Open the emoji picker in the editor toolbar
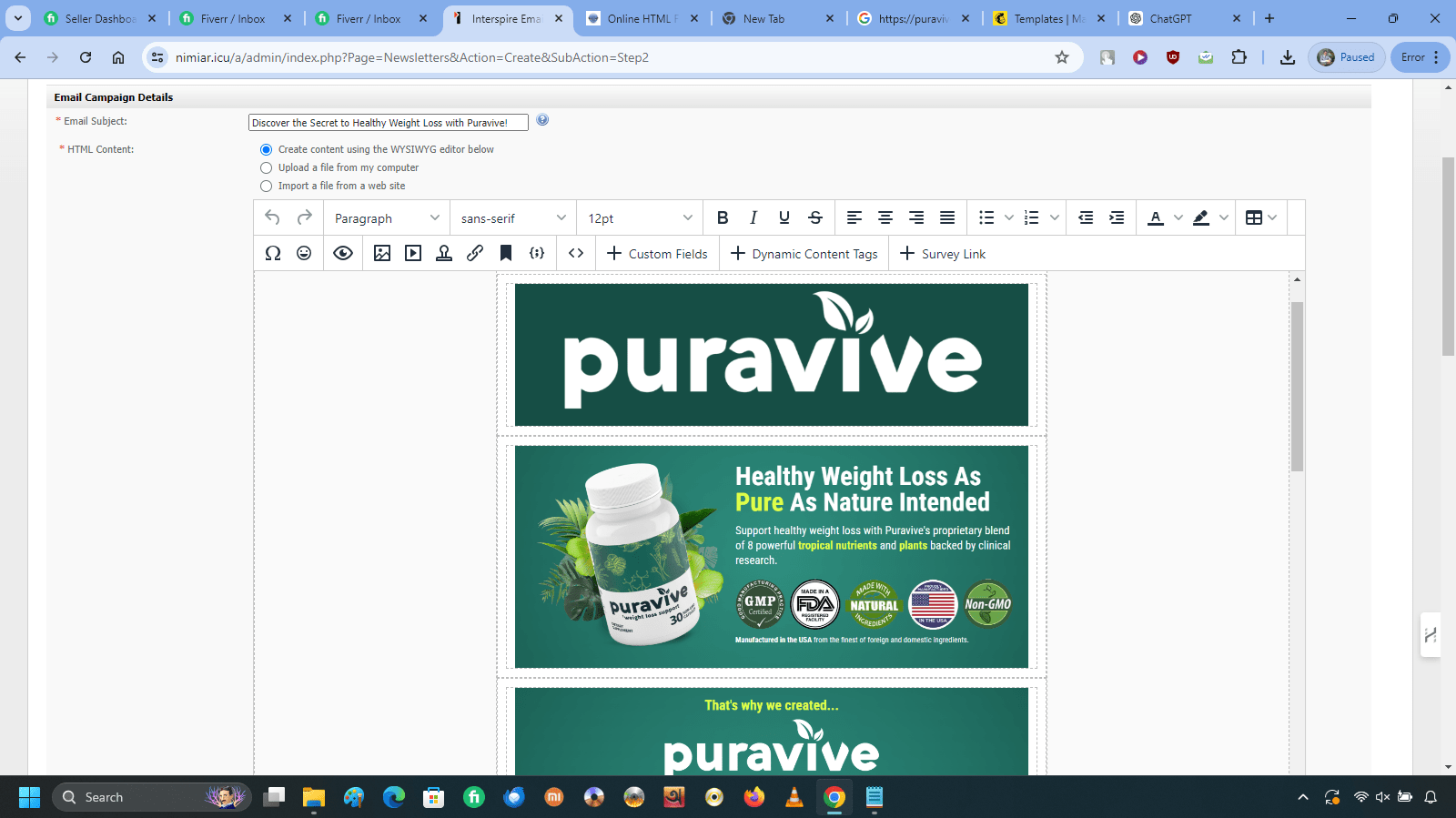Image resolution: width=1456 pixels, height=818 pixels. 304,253
